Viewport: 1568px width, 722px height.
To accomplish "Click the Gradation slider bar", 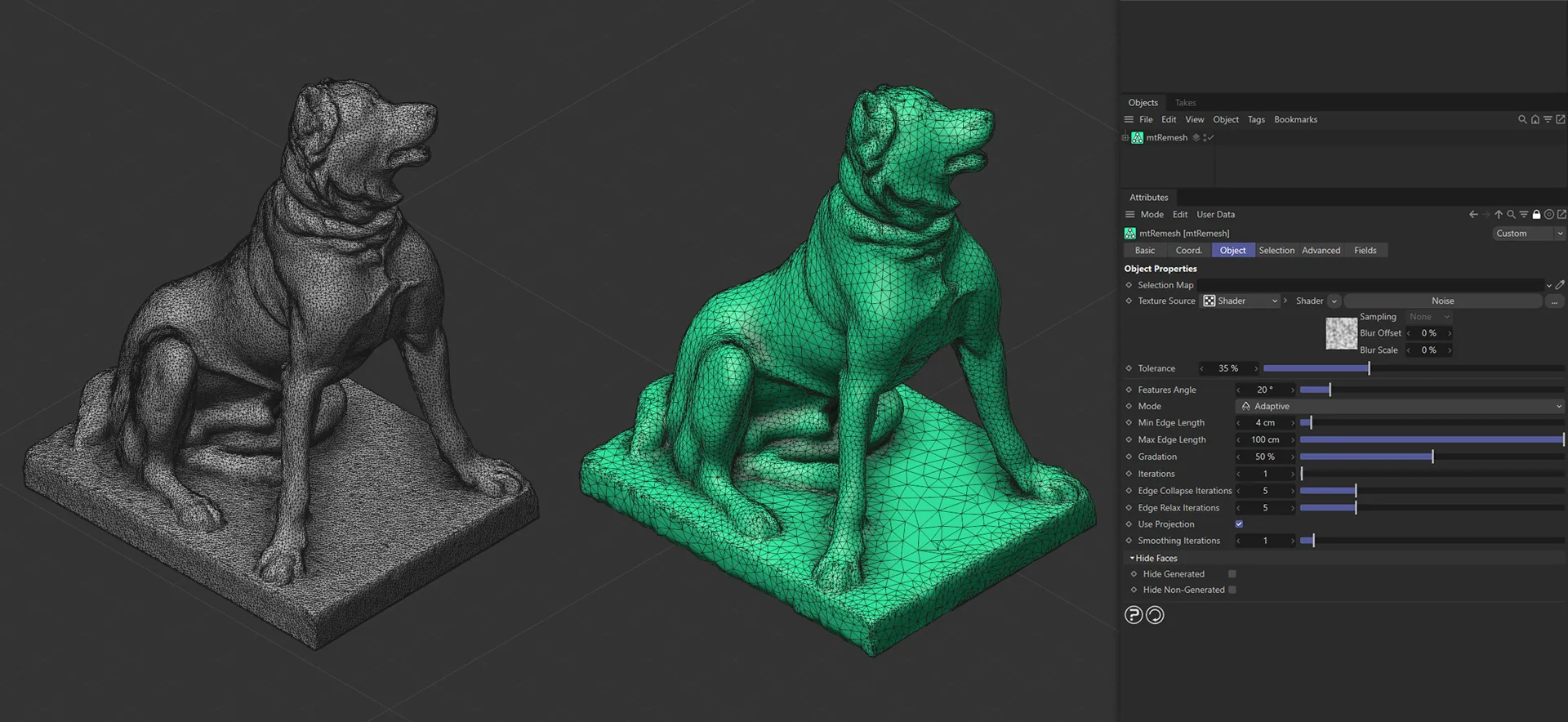I will 1432,457.
